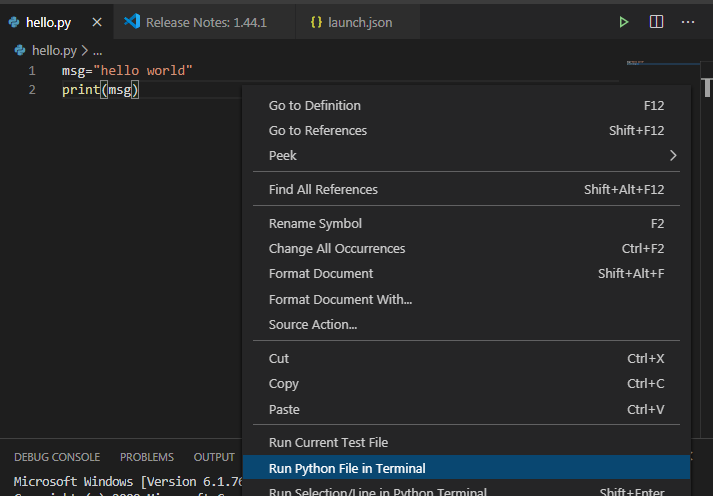Viewport: 713px width, 496px height.
Task: Open Source Action... entry
Action: pos(467,325)
